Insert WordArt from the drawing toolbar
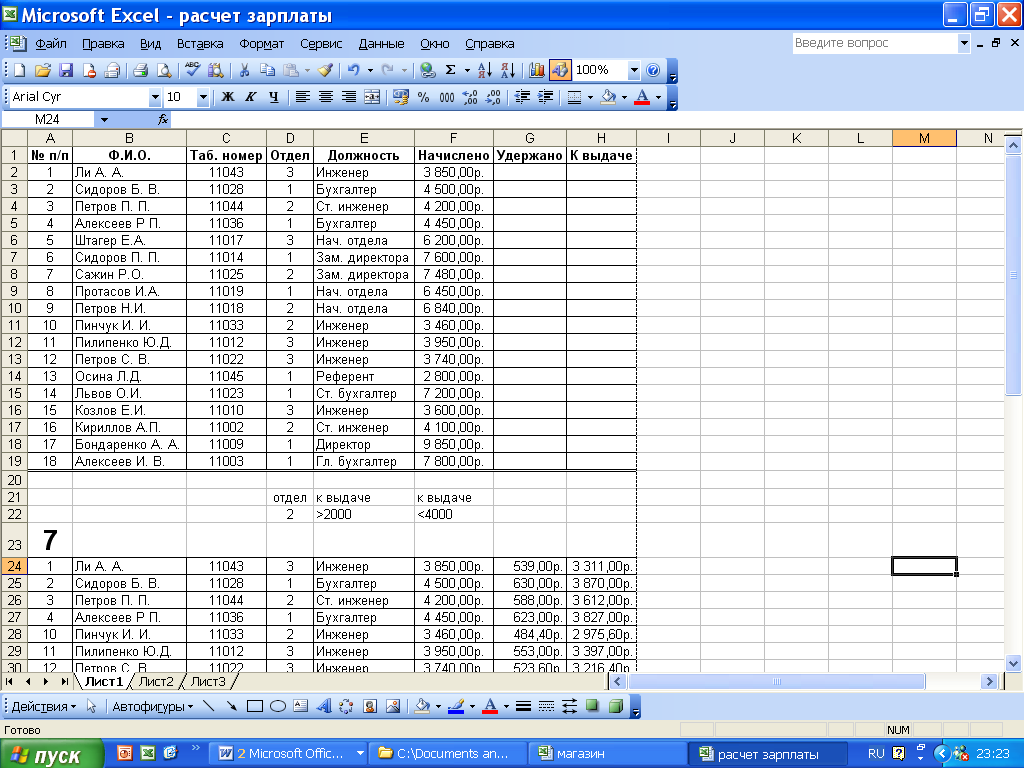The height and width of the screenshot is (768, 1024). (x=324, y=706)
